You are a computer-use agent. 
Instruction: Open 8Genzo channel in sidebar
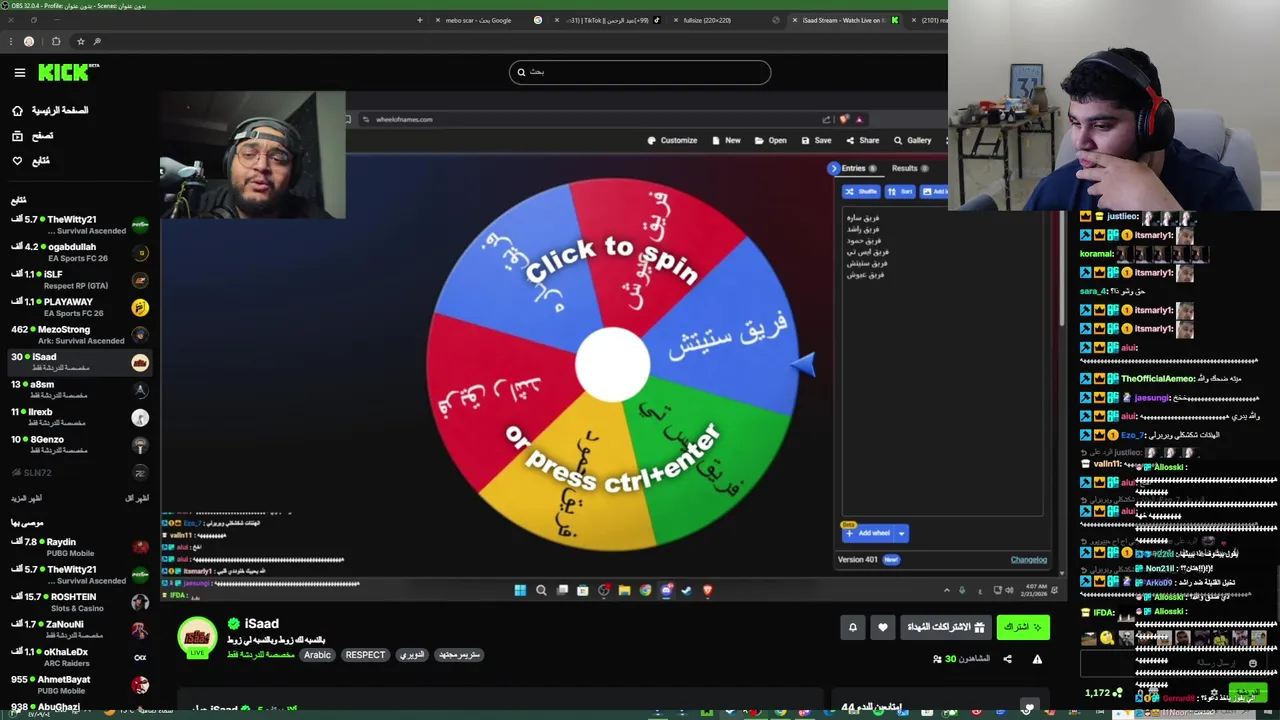[78, 445]
